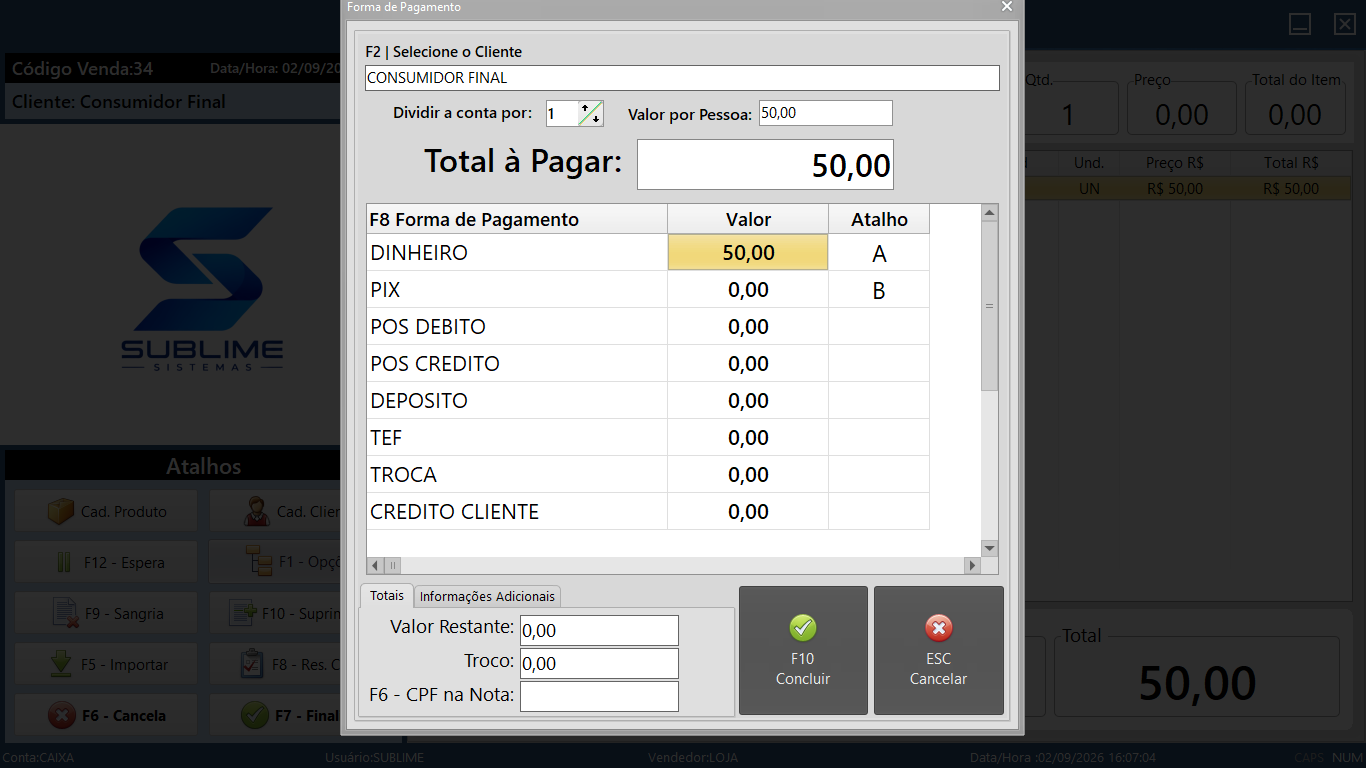Select the POS CREDITO payment row
The height and width of the screenshot is (768, 1366).
(648, 364)
